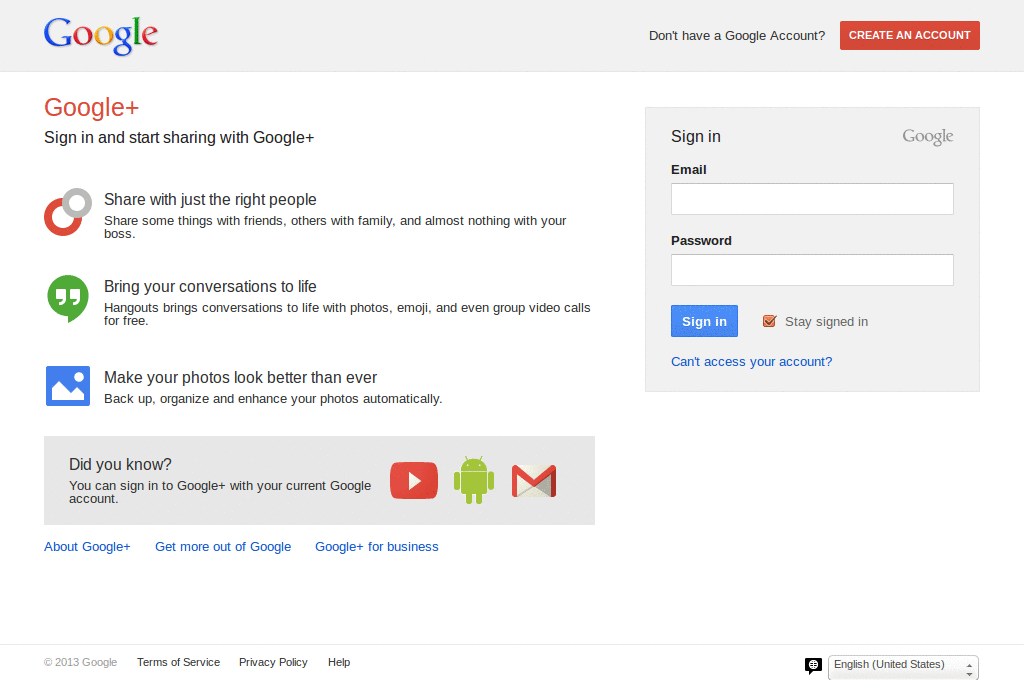Click the blue Photos mountain icon
Image resolution: width=1024 pixels, height=680 pixels.
[x=68, y=385]
